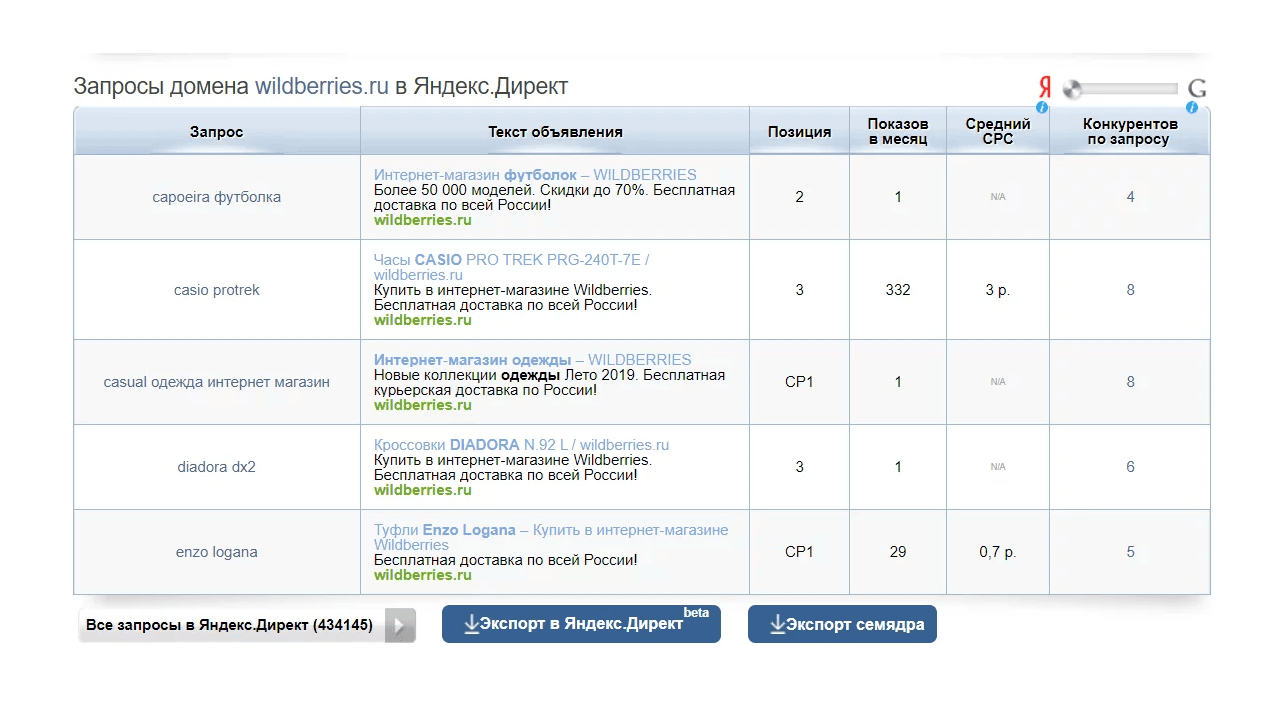Click green wildberries.ru link in diadora dx2 row
This screenshot has height=720, width=1280.
423,490
